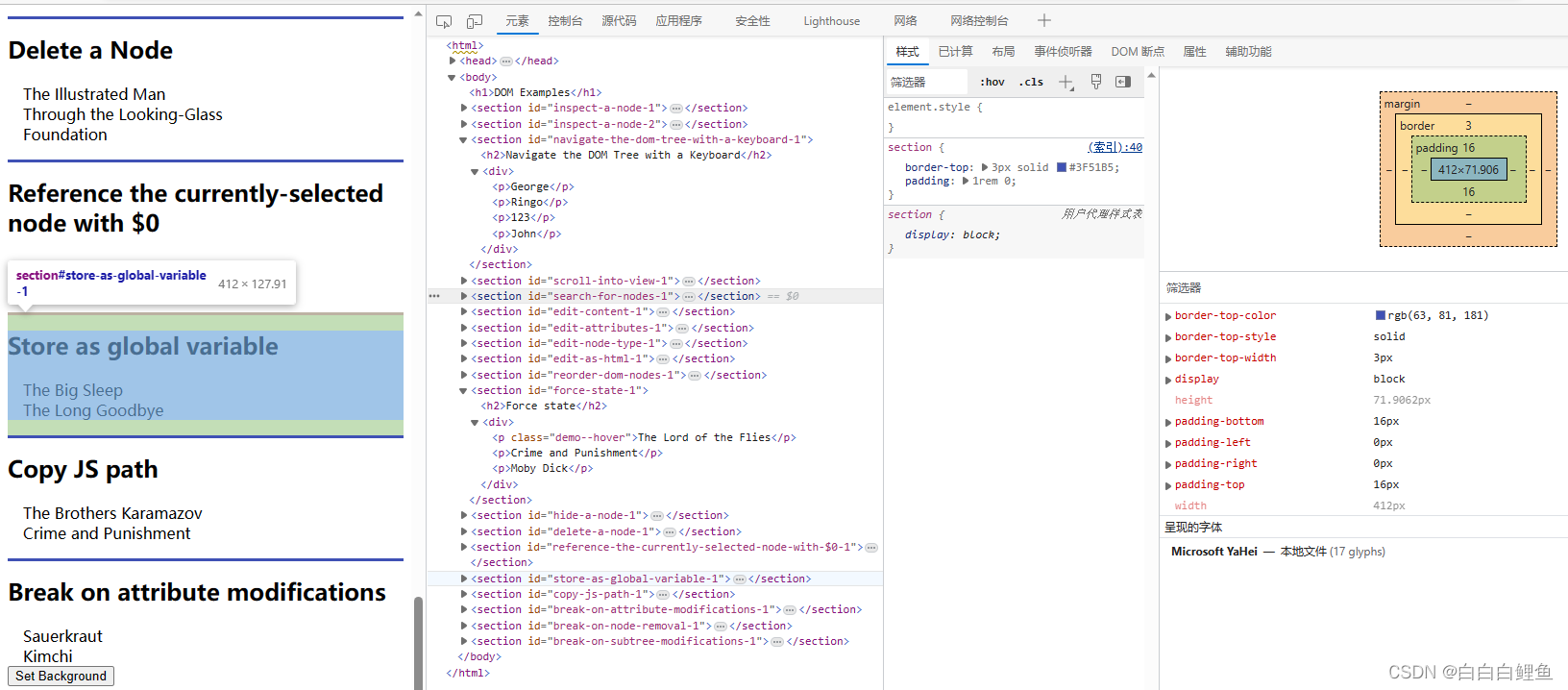This screenshot has width=1568, height=690.
Task: Click 'The Brothers Karamazov' text on page
Action: click(x=112, y=513)
